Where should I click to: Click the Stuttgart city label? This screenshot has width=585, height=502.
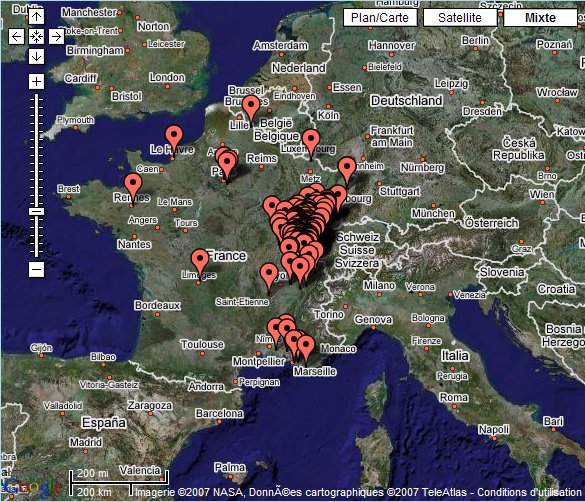coord(400,191)
